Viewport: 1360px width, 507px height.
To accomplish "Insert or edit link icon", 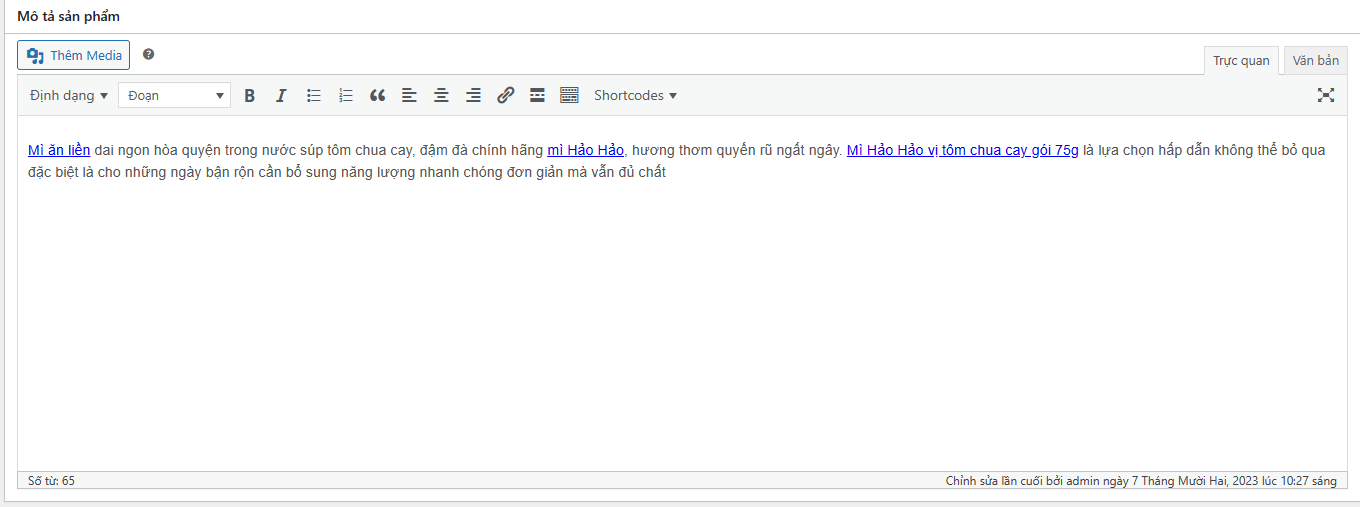I will coord(505,95).
